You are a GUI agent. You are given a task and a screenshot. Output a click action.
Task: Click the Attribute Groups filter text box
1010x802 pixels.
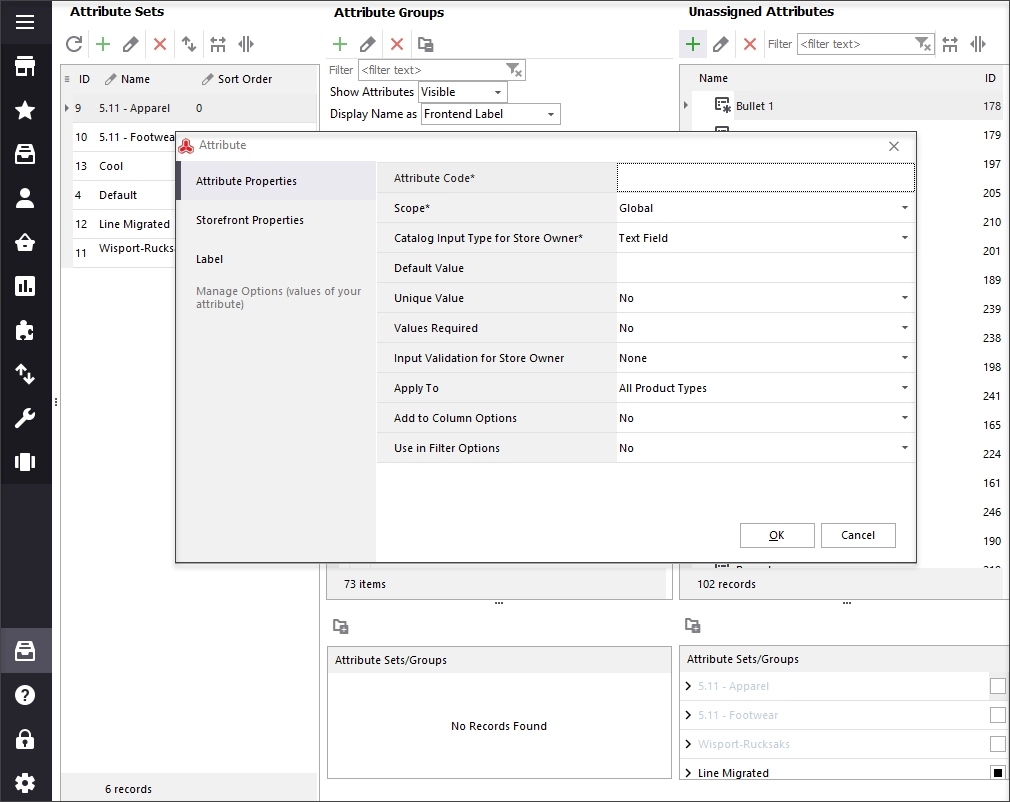pyautogui.click(x=432, y=70)
